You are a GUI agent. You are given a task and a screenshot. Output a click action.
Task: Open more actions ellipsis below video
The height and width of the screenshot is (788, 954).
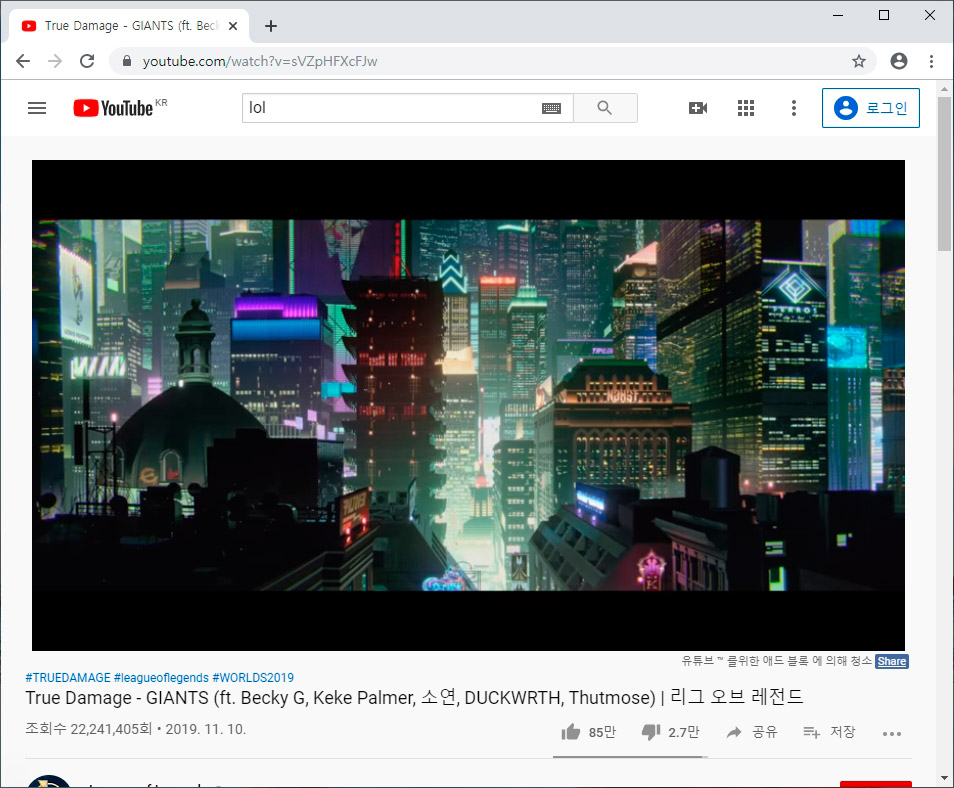click(x=892, y=733)
